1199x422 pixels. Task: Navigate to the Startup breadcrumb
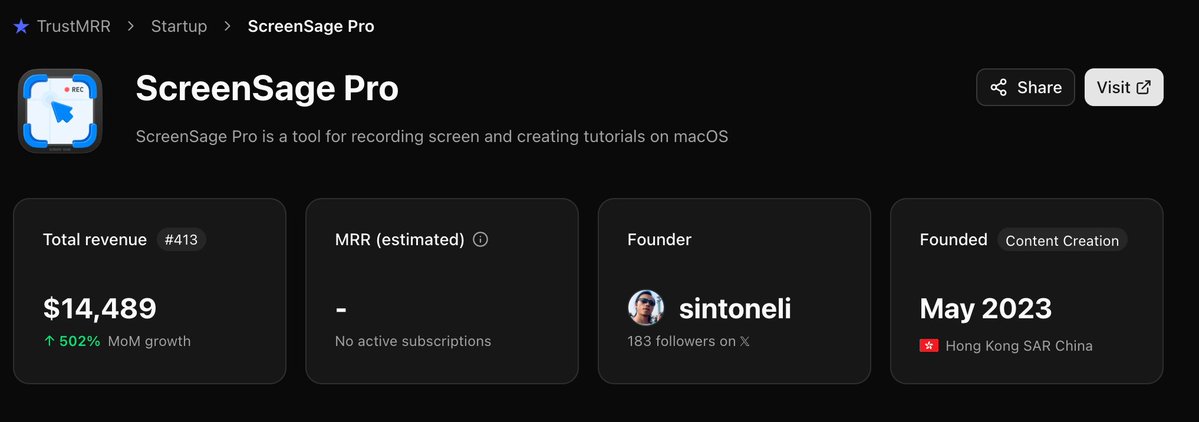tap(179, 27)
